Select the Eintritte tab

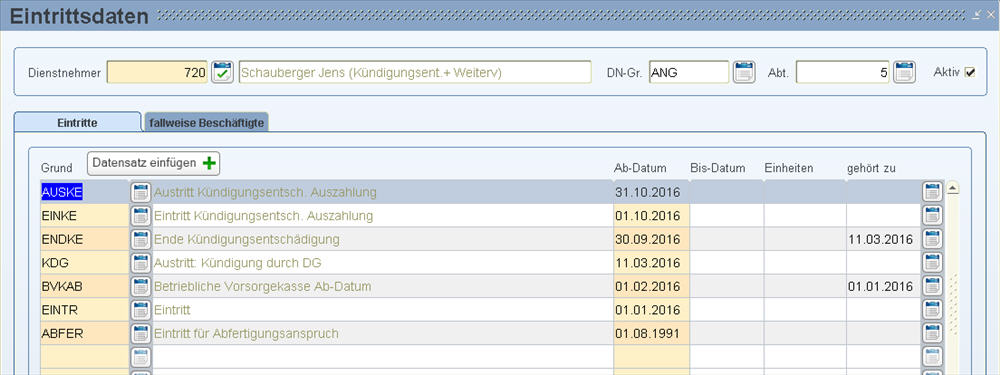tap(77, 122)
